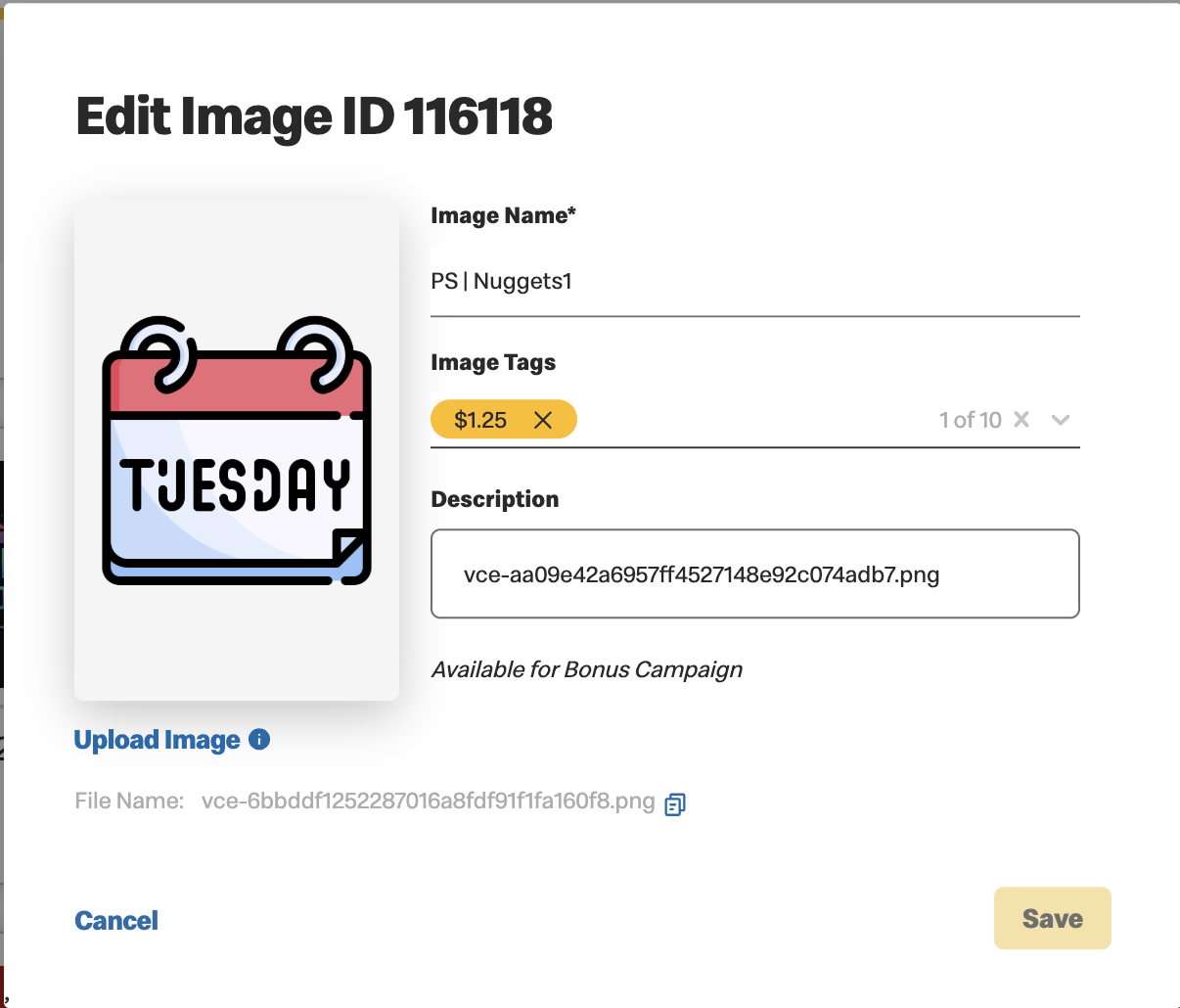Copy the file name using clipboard icon
The width and height of the screenshot is (1180, 1008).
coord(675,803)
